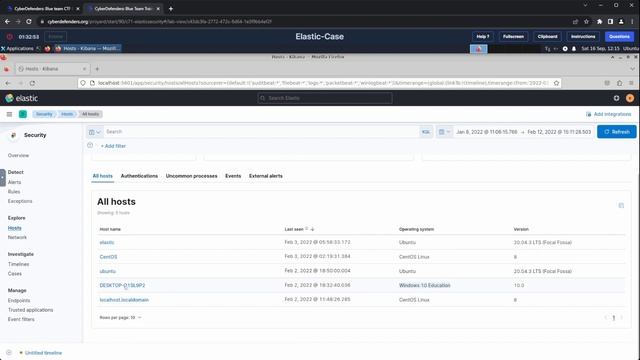Click the filter options icon beside Add filter
The height and width of the screenshot is (360, 640).
90,145
